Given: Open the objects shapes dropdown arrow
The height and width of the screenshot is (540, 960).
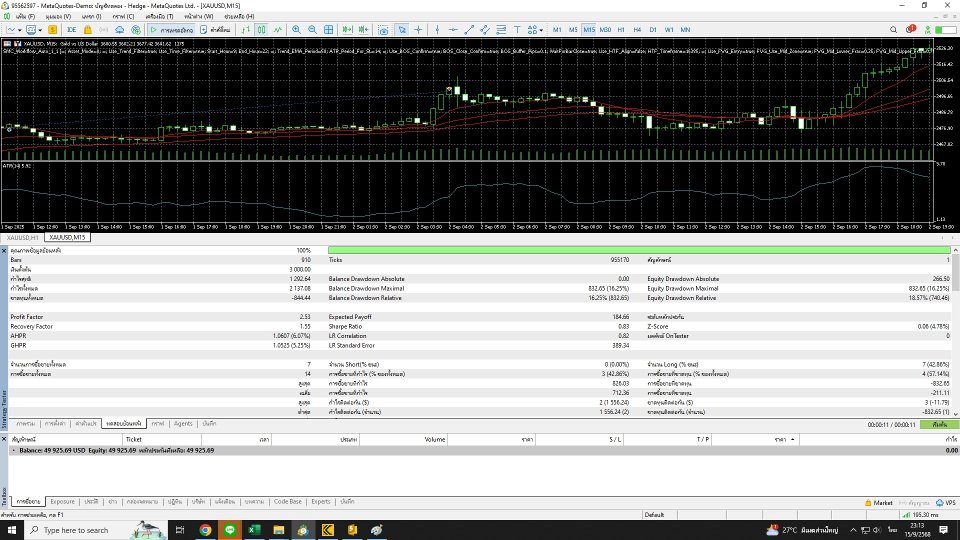Looking at the screenshot, I should tap(541, 30).
